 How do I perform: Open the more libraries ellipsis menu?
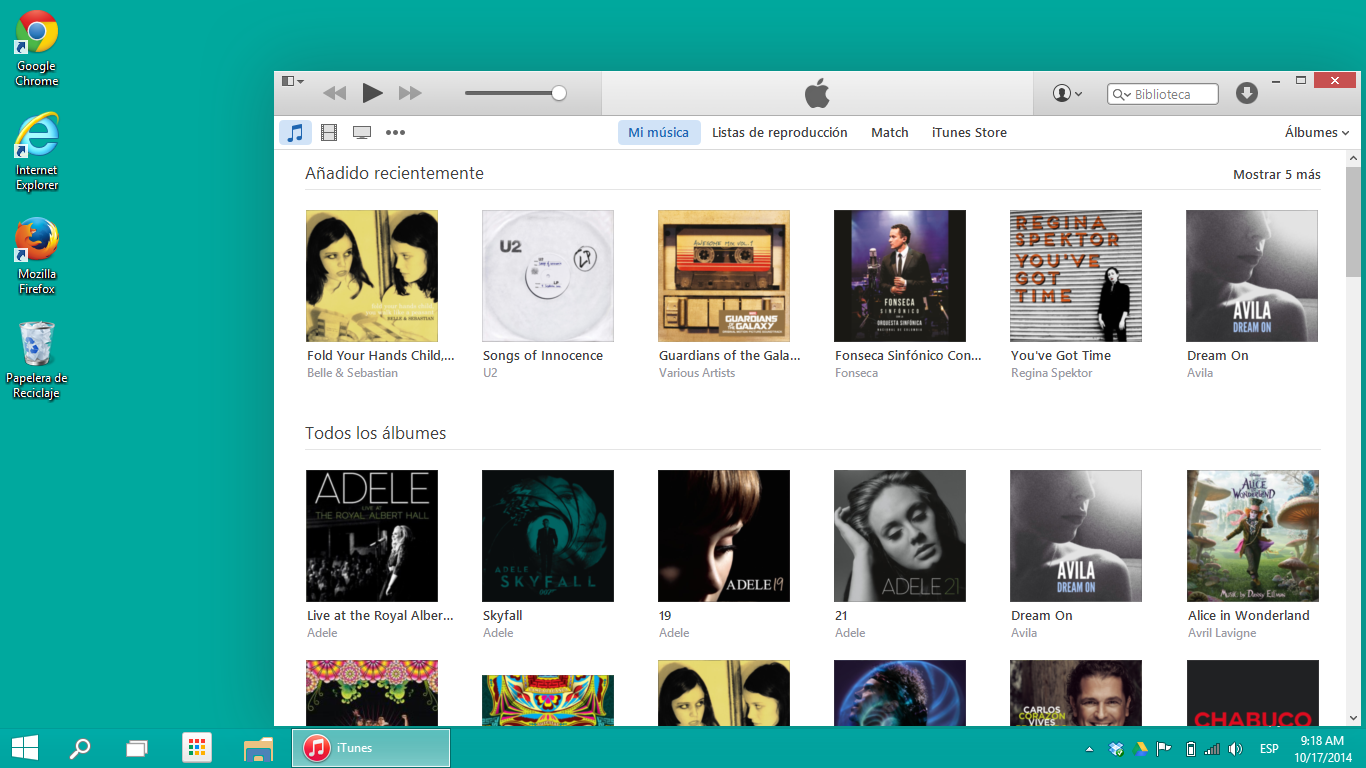coord(396,132)
